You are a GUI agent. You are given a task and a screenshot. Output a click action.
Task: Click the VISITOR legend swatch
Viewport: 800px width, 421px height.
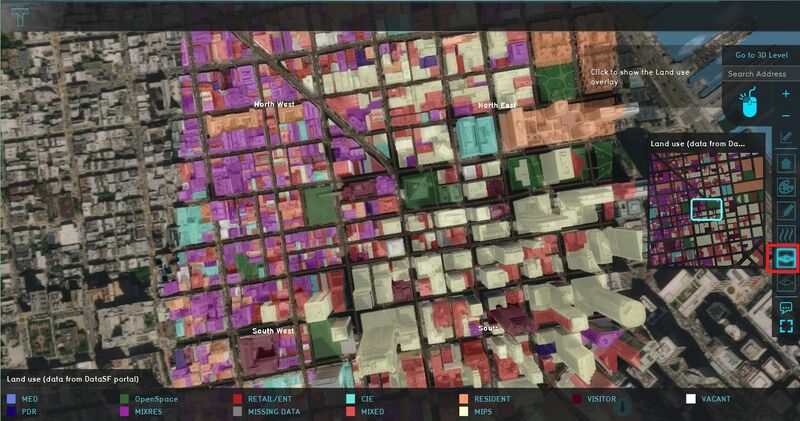click(577, 399)
